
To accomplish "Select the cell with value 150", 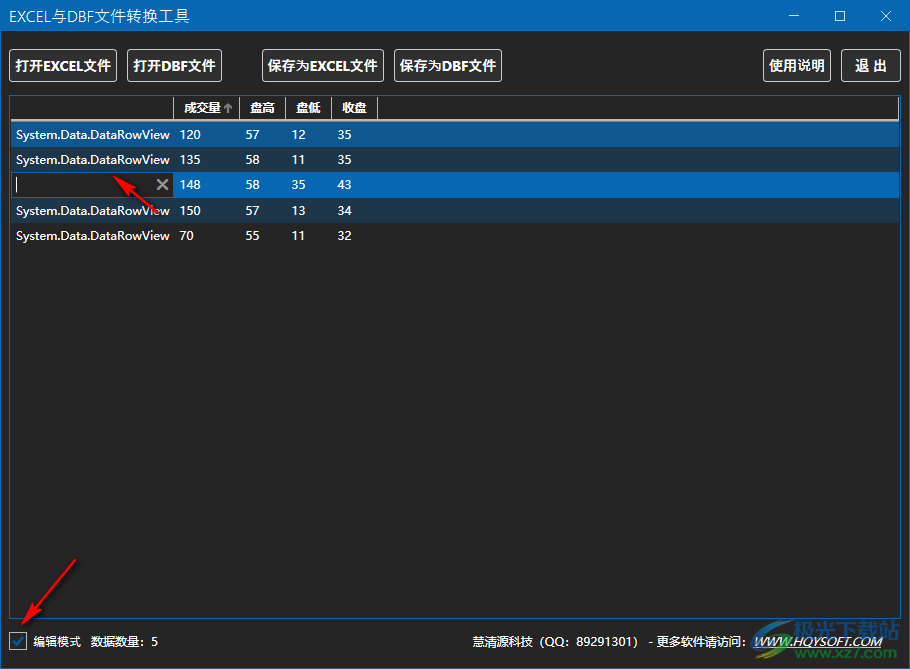I will (190, 211).
